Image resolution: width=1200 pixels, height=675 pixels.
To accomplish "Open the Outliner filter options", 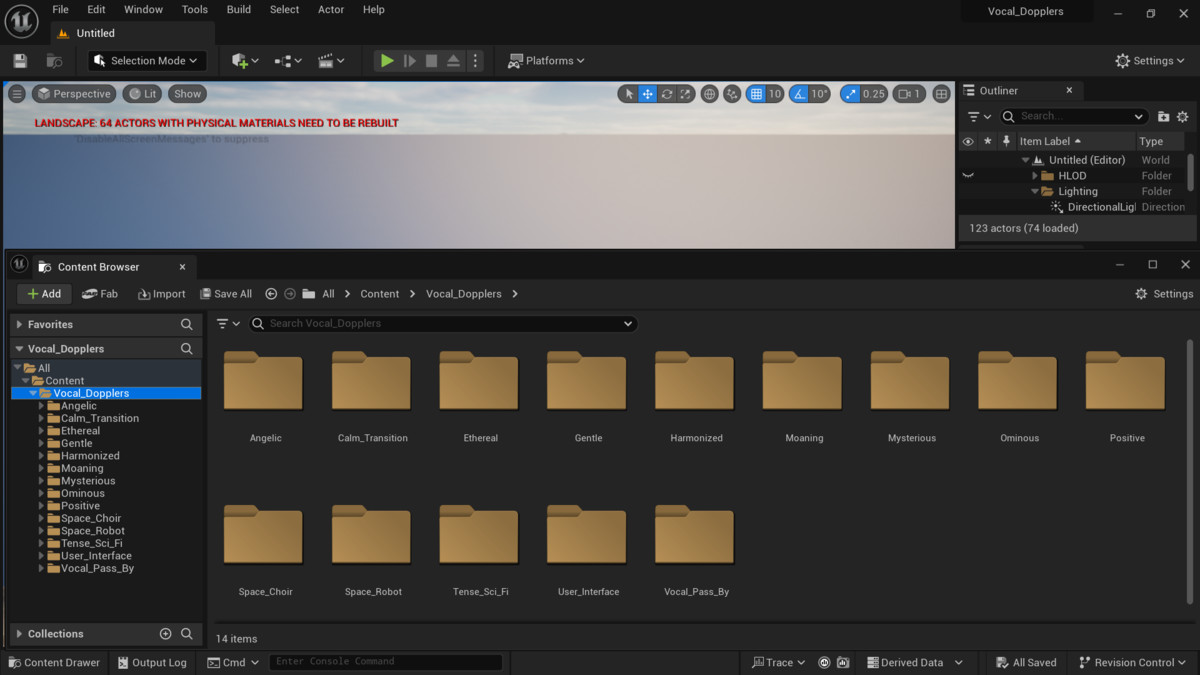I will tap(979, 116).
